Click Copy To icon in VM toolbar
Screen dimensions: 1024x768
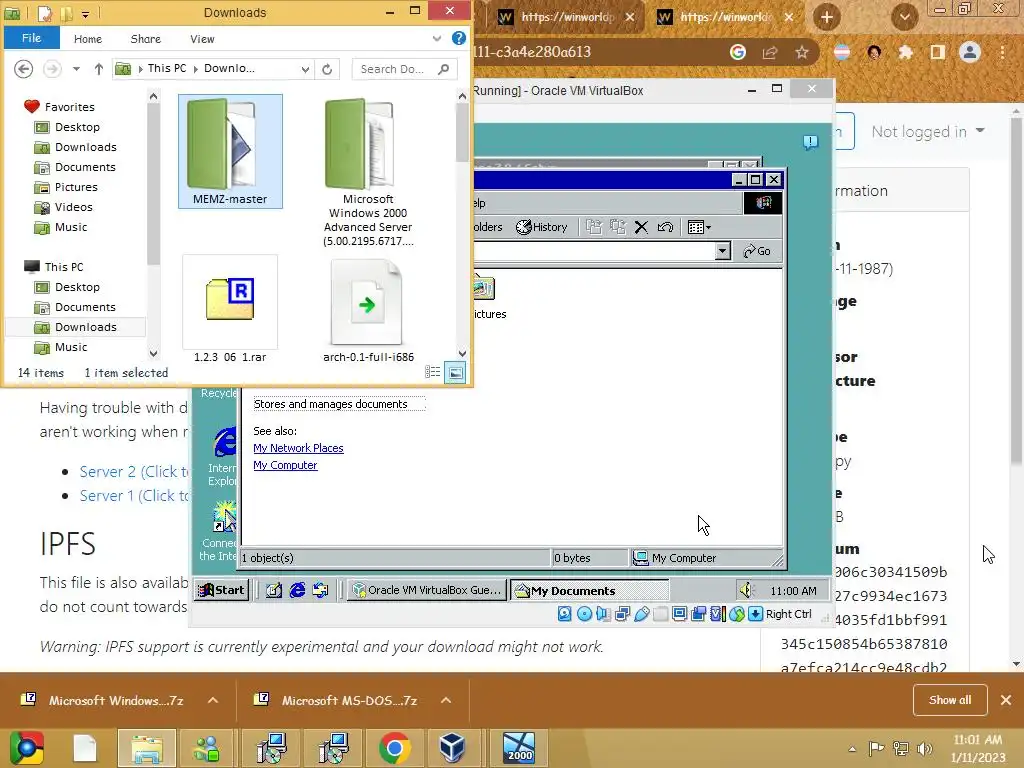617,227
